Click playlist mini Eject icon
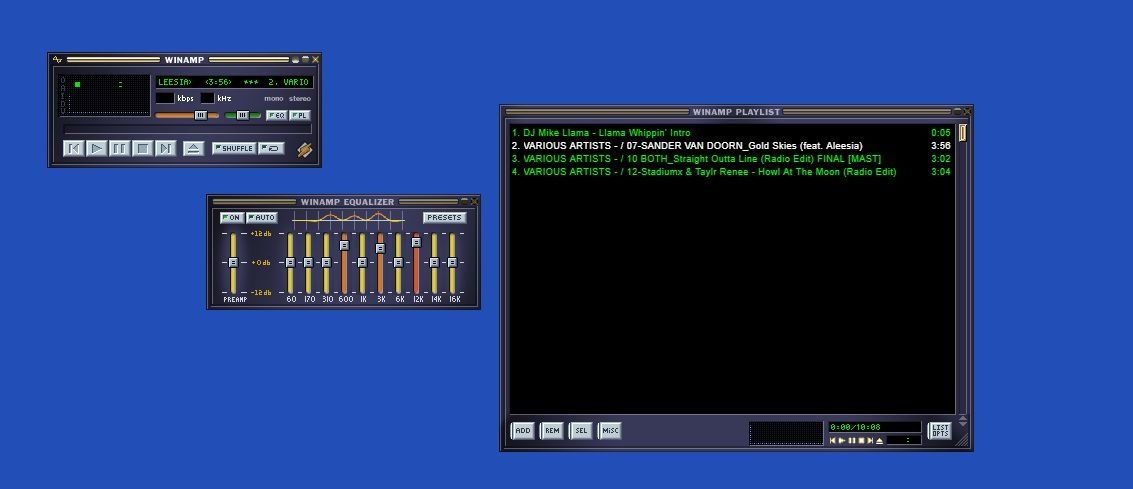The height and width of the screenshot is (489, 1133). 880,441
